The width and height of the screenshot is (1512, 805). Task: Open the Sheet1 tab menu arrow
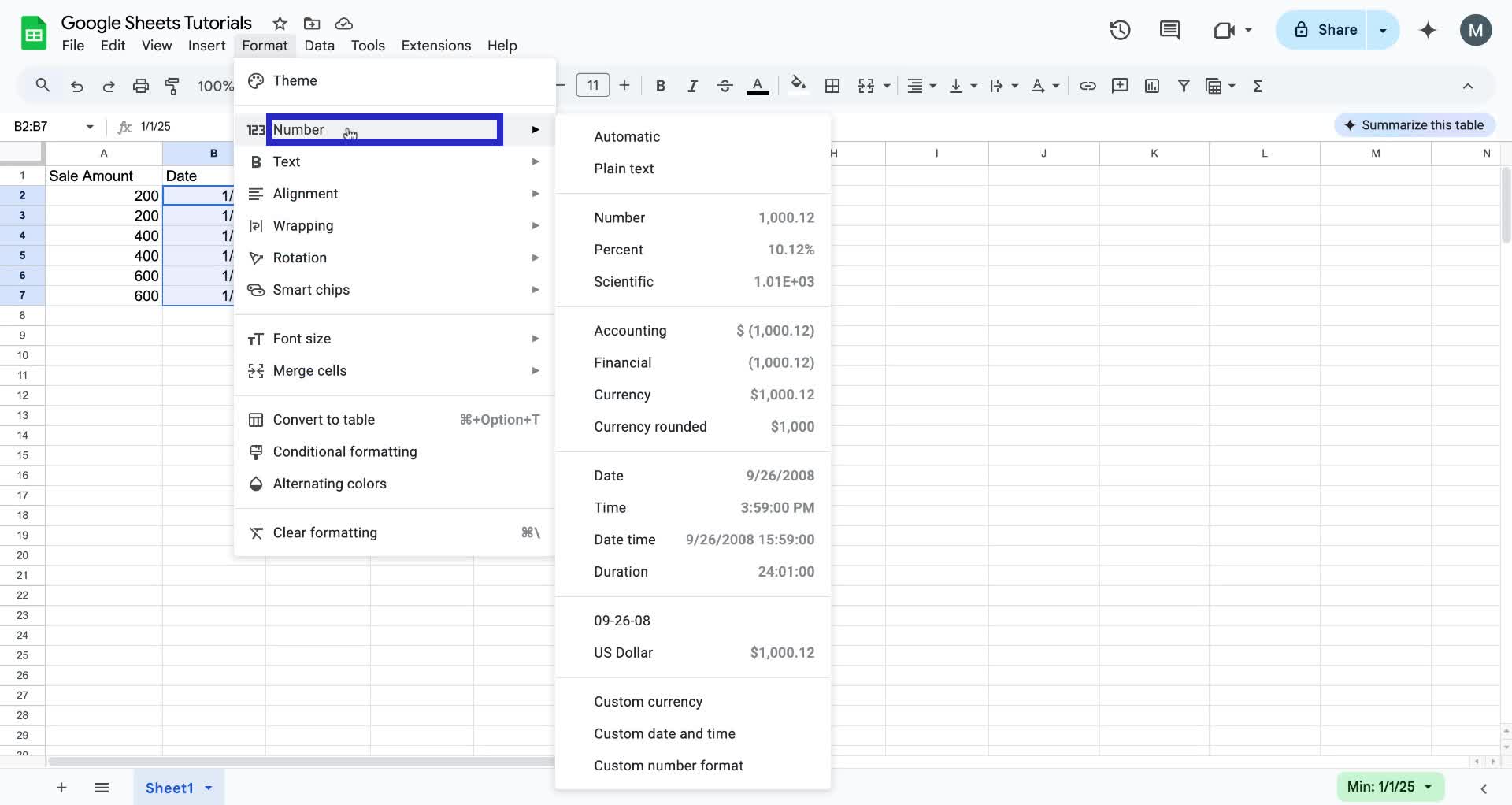208,788
